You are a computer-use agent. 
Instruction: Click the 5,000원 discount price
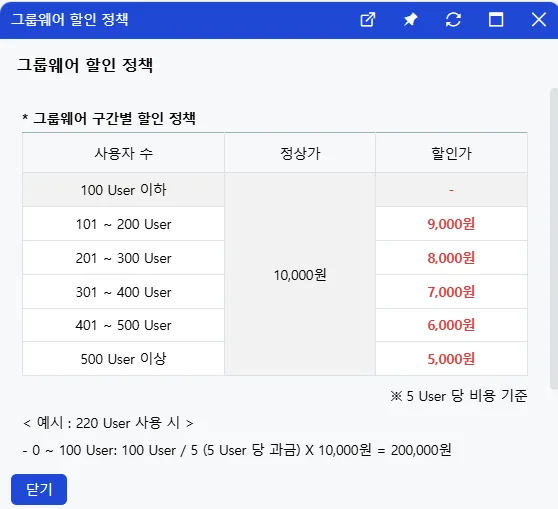point(451,359)
